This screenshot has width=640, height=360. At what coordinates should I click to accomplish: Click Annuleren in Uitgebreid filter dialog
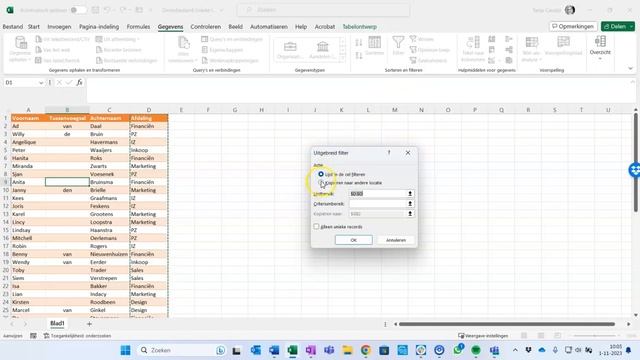(396, 240)
